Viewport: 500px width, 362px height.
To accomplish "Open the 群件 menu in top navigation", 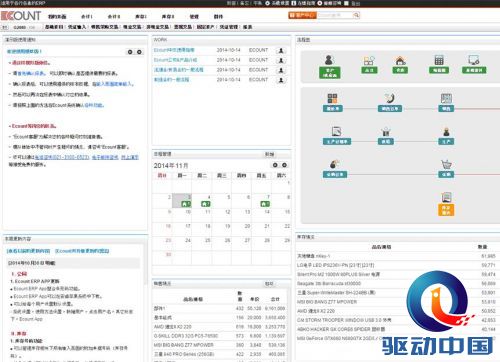I will pyautogui.click(x=218, y=16).
